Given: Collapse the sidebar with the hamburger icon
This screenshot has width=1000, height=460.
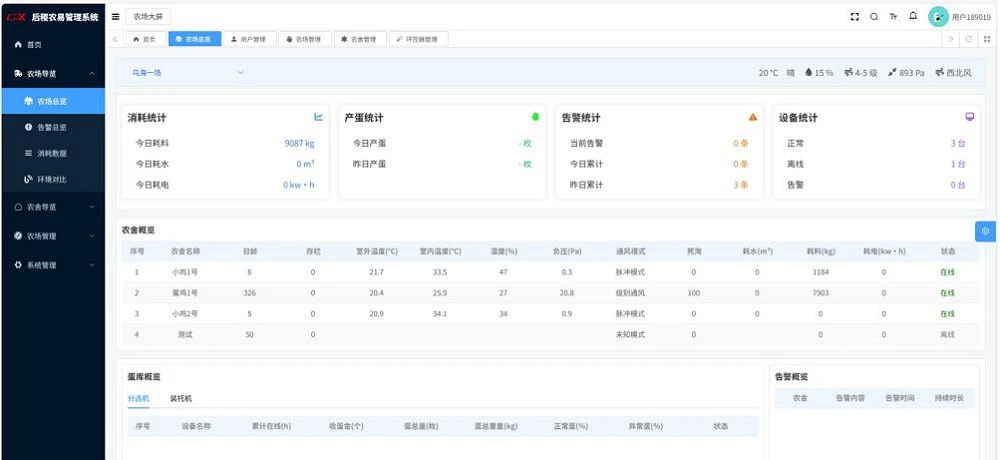Looking at the screenshot, I should [115, 17].
